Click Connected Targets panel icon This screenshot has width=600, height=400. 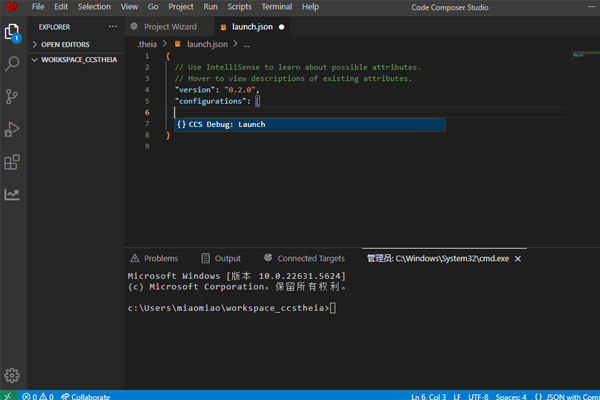268,258
